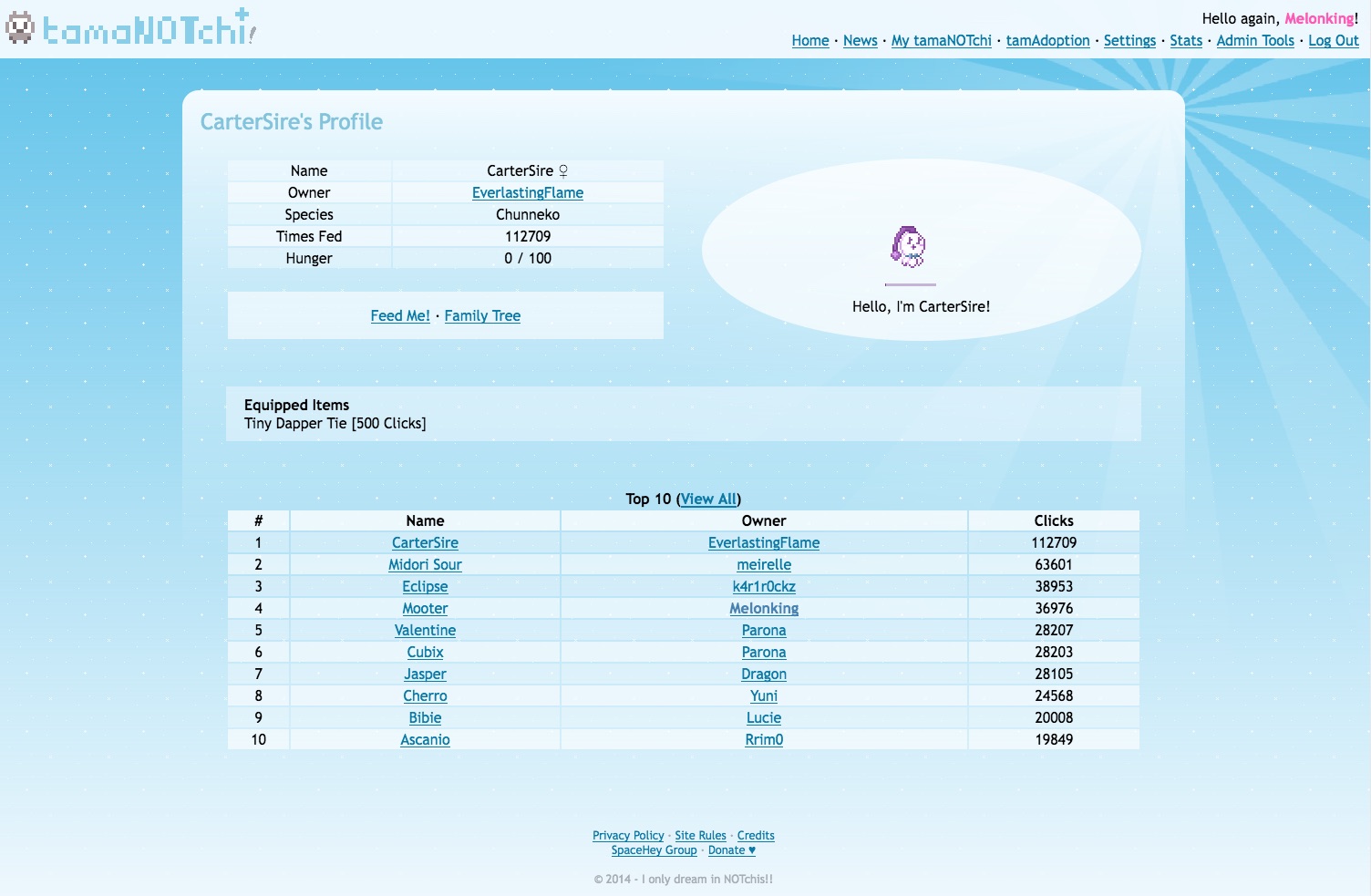Image resolution: width=1371 pixels, height=896 pixels.
Task: Go to the Home page
Action: point(810,41)
